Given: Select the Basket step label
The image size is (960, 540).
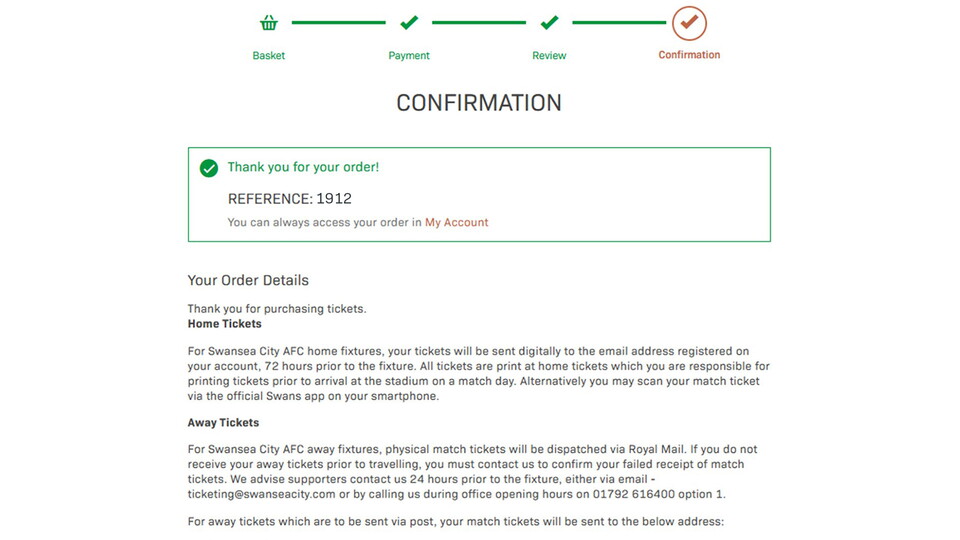Looking at the screenshot, I should (268, 55).
